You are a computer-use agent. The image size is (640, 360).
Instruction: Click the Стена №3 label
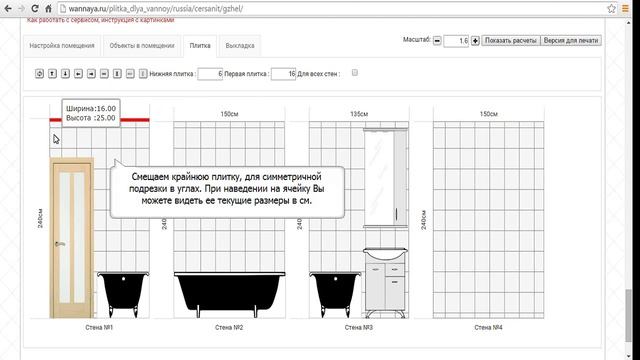click(x=359, y=327)
